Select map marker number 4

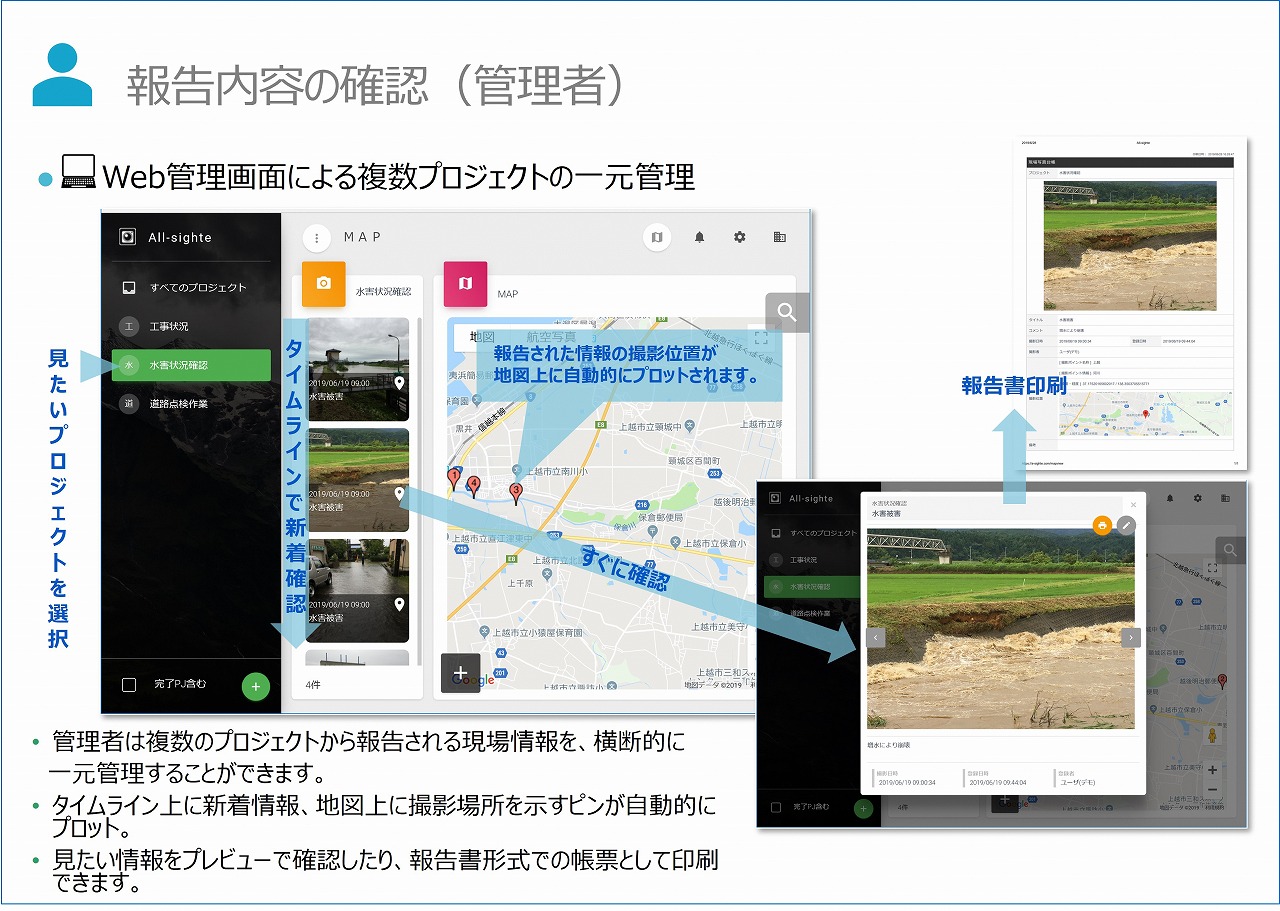tap(474, 485)
